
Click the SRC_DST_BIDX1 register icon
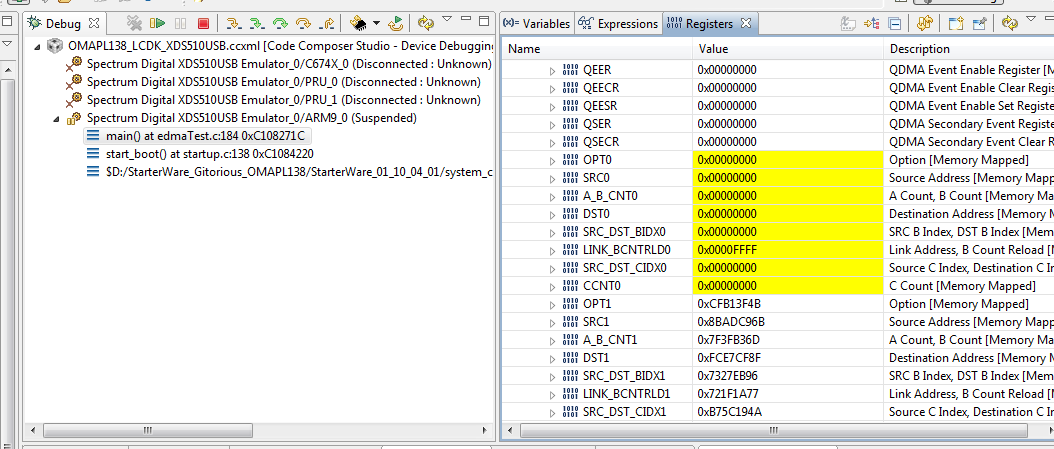coord(569,376)
